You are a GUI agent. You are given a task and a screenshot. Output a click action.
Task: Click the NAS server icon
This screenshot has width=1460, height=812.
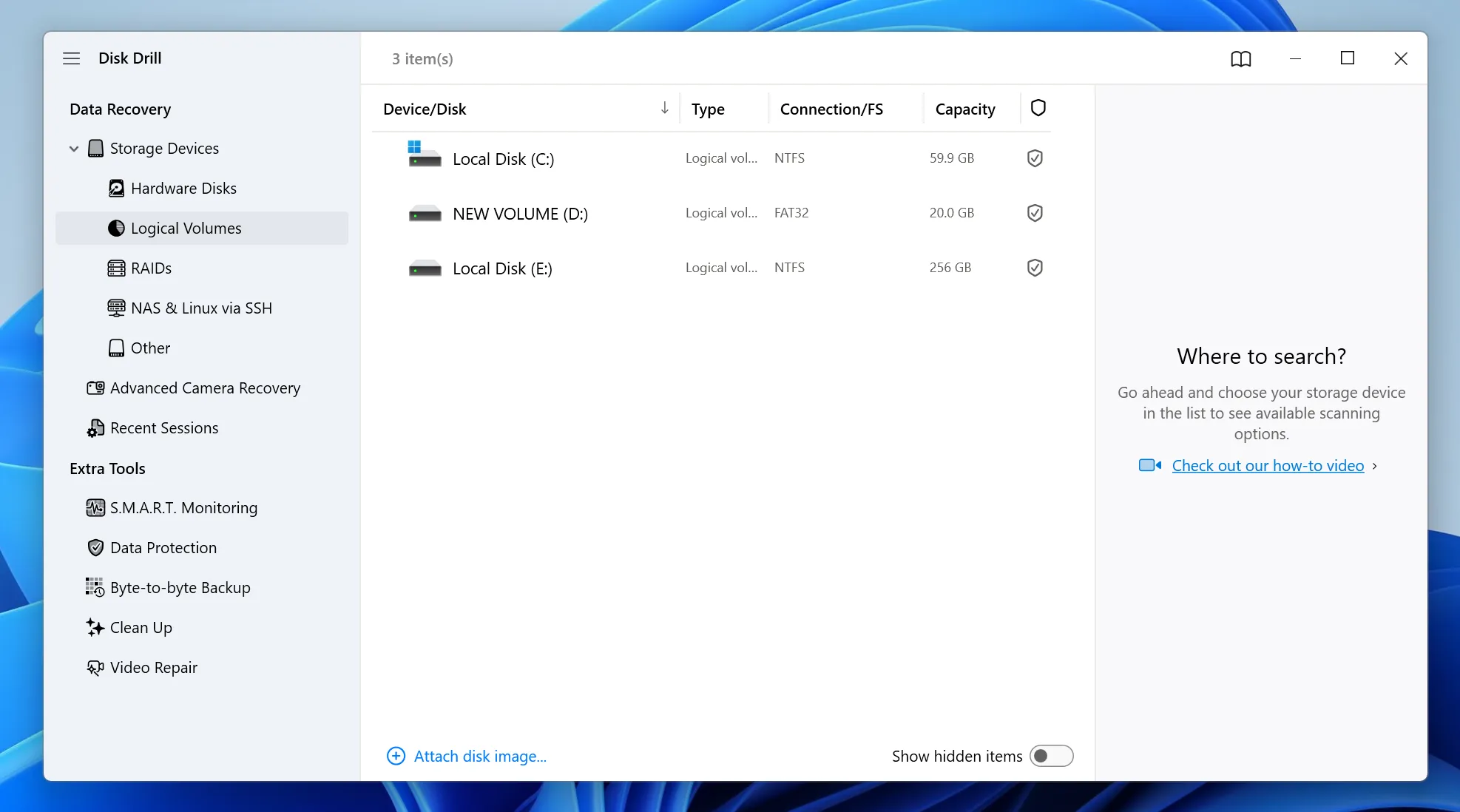tap(116, 308)
